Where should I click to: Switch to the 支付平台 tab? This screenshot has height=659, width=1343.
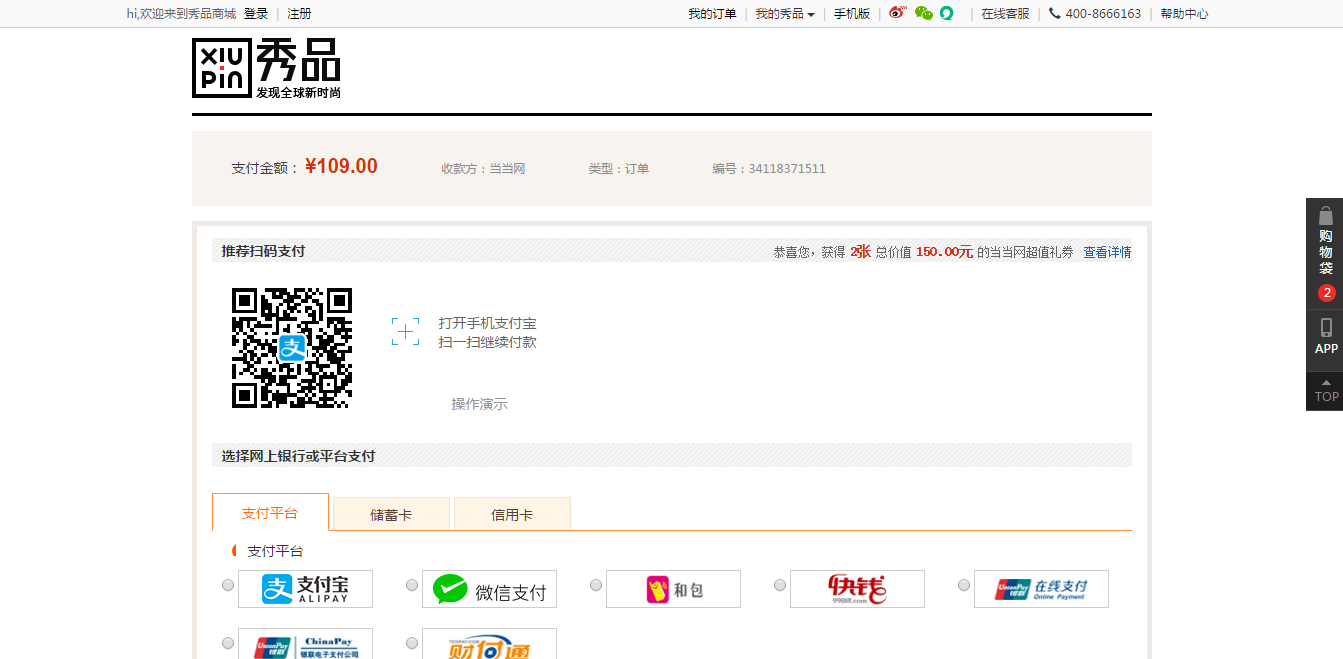(x=270, y=512)
